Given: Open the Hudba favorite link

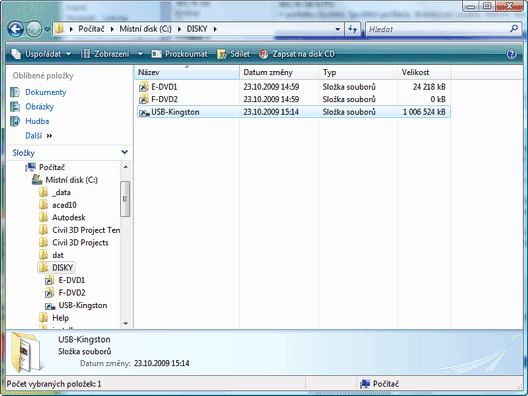Looking at the screenshot, I should [37, 121].
